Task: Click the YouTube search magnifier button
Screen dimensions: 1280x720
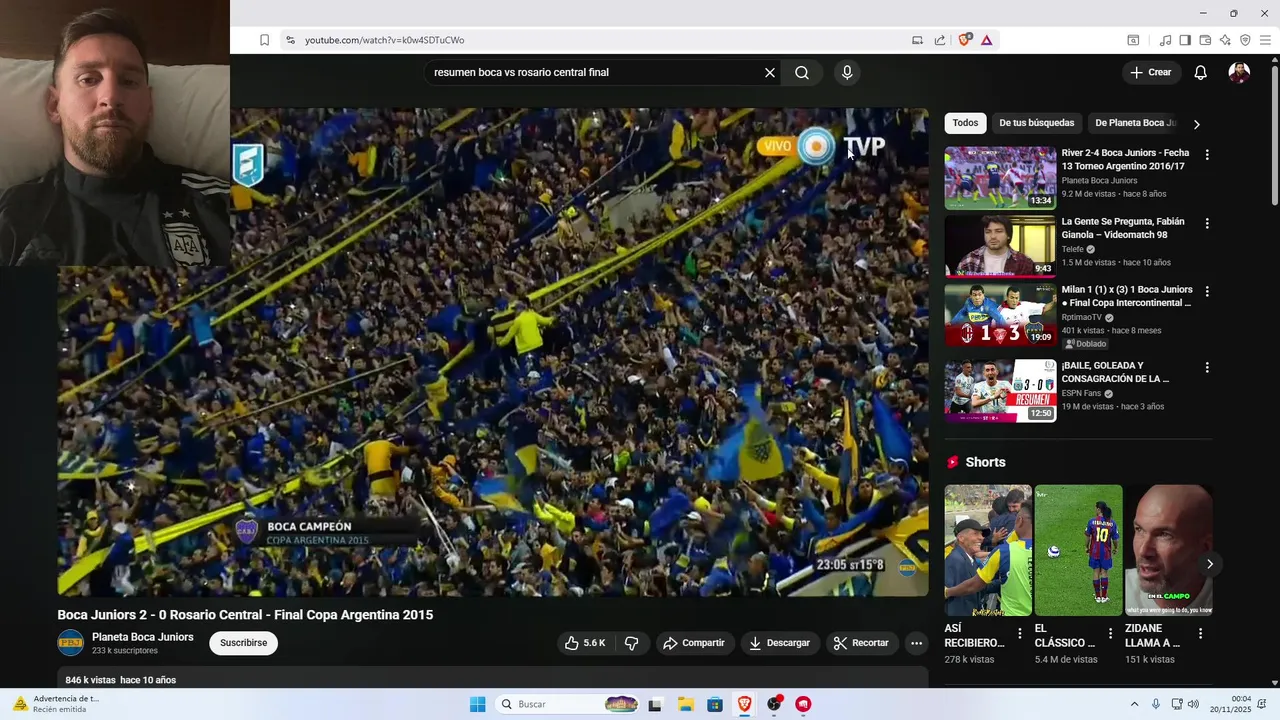Action: point(802,72)
